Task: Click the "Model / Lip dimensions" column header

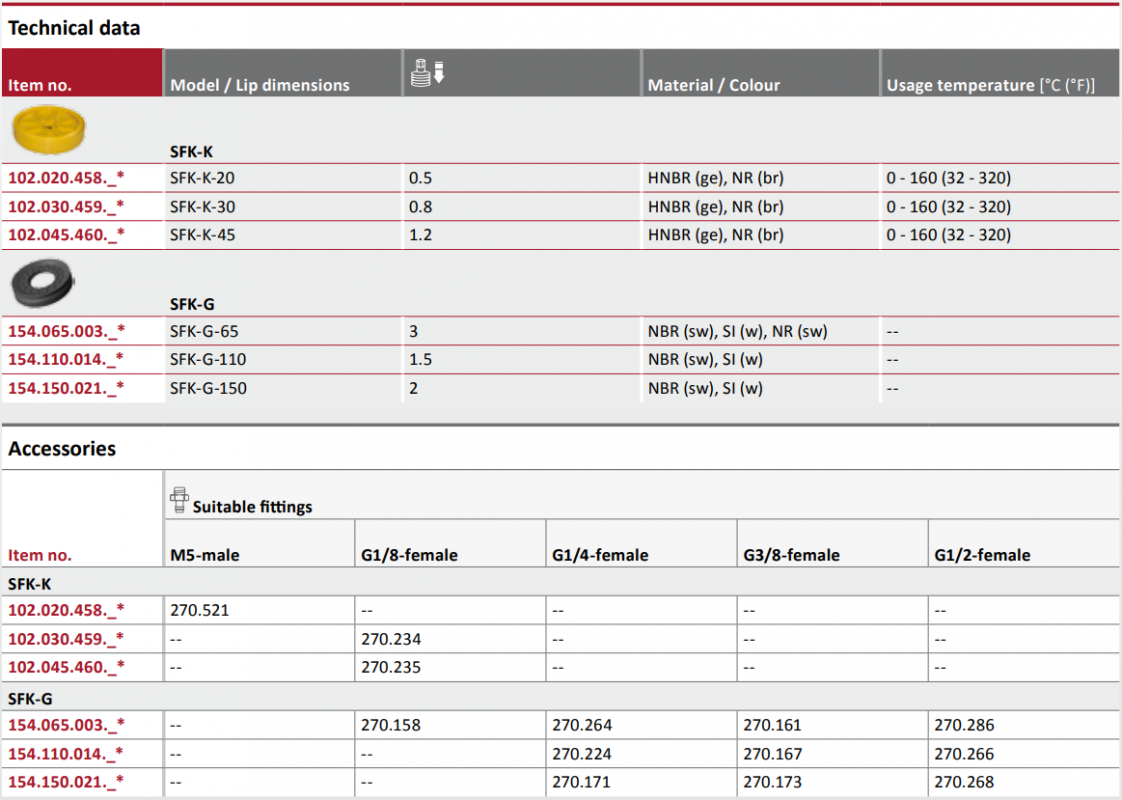Action: 260,85
